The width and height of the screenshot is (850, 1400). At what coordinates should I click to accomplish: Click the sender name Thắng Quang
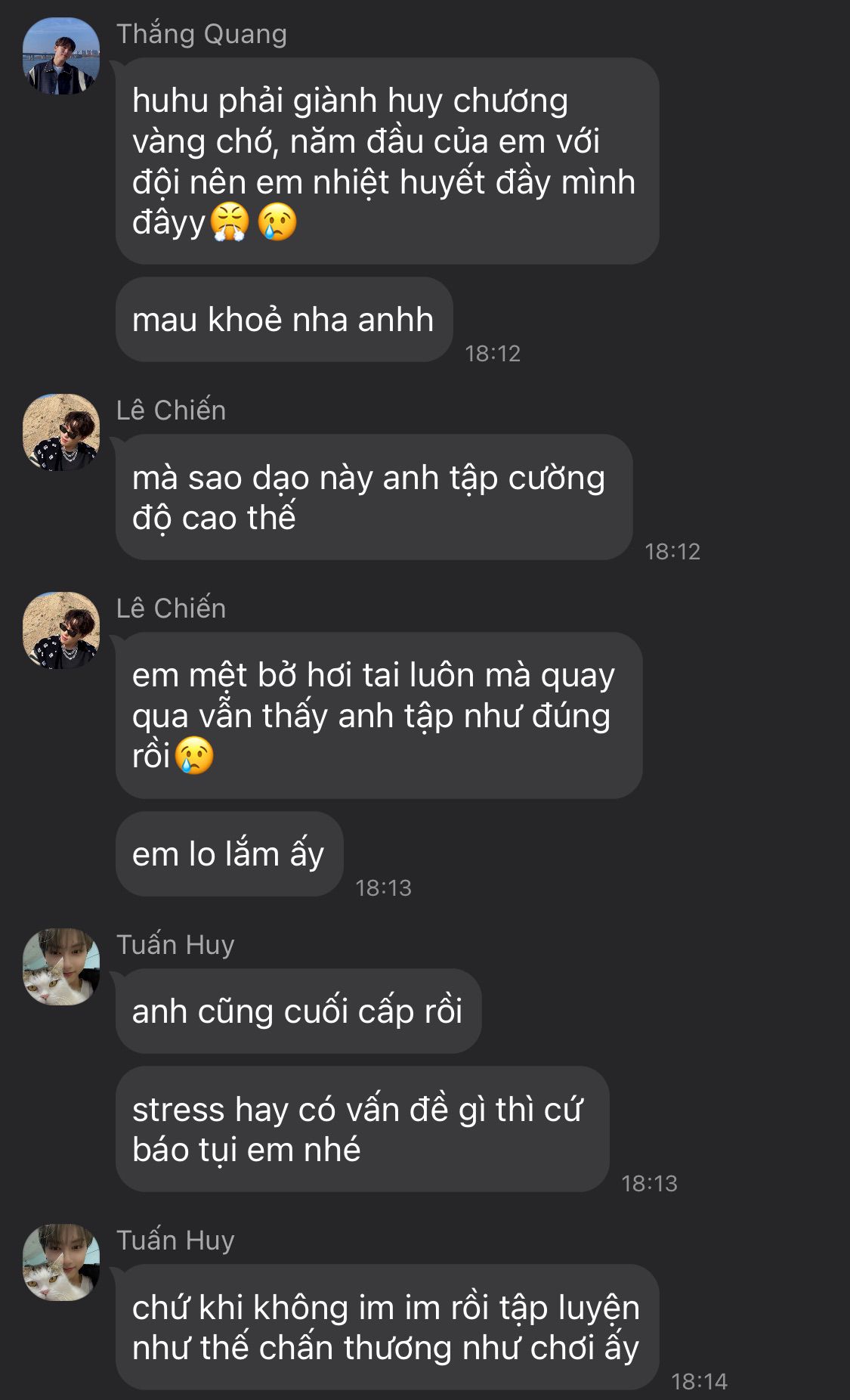pos(202,35)
